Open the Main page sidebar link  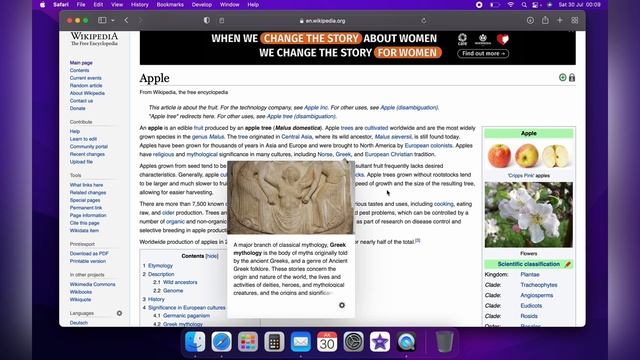pyautogui.click(x=81, y=62)
